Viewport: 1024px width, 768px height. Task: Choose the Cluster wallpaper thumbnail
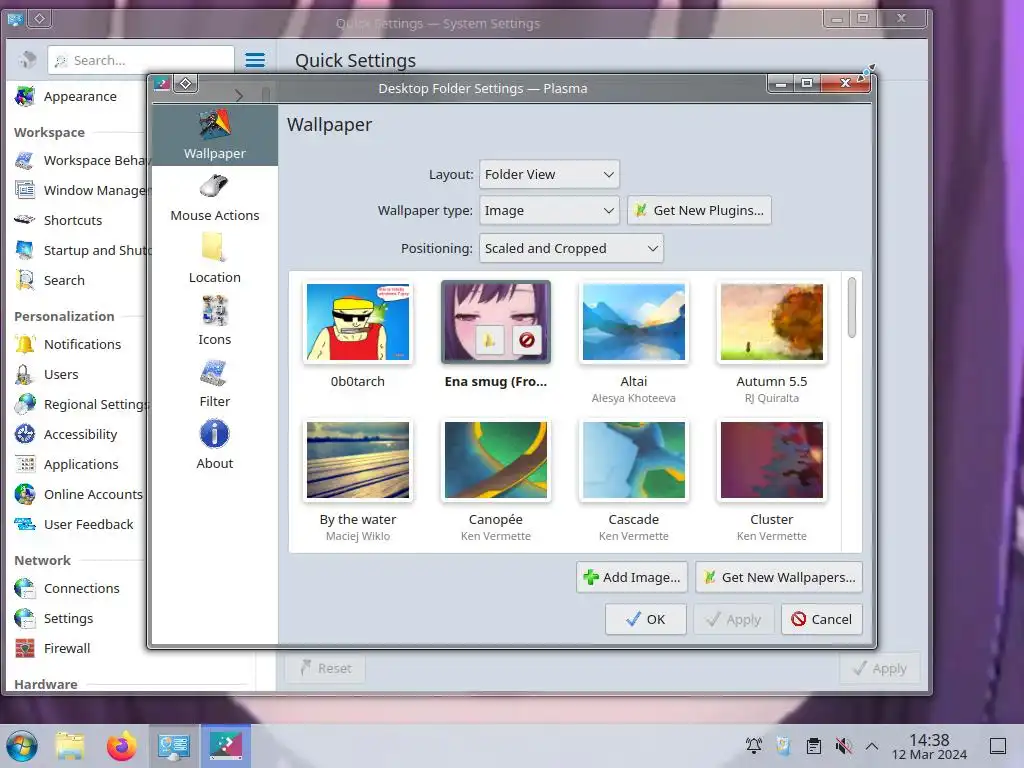[772, 460]
